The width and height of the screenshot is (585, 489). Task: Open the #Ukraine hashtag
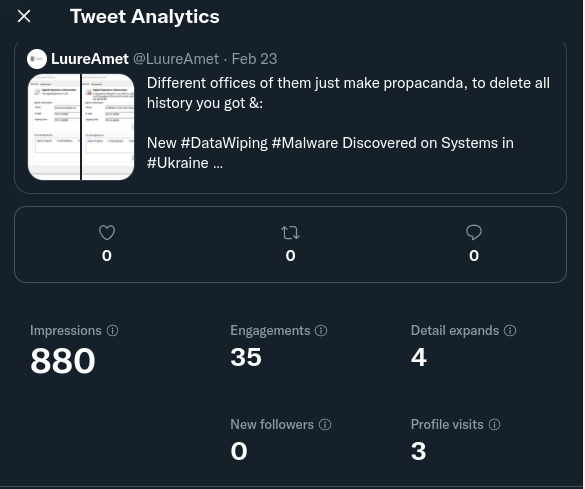[x=178, y=163]
